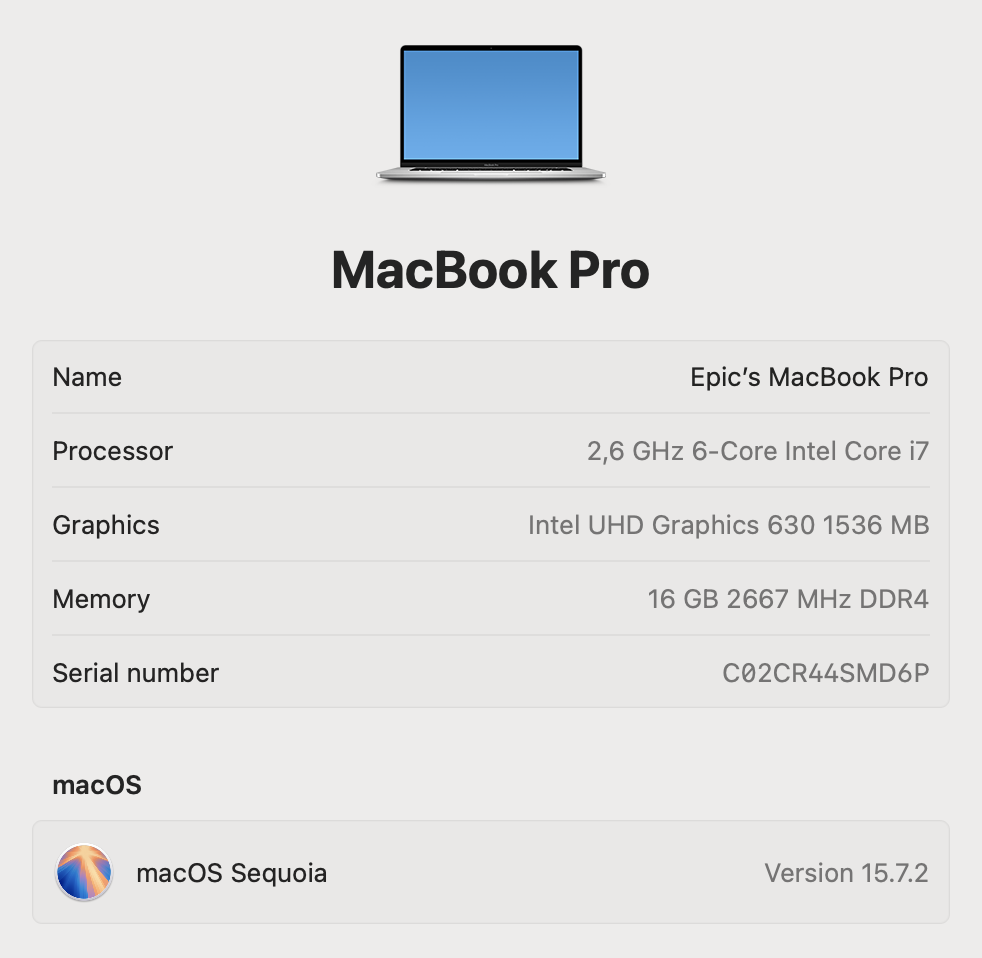
Task: Edit the computer name Epic's MacBook Pro
Action: [809, 378]
